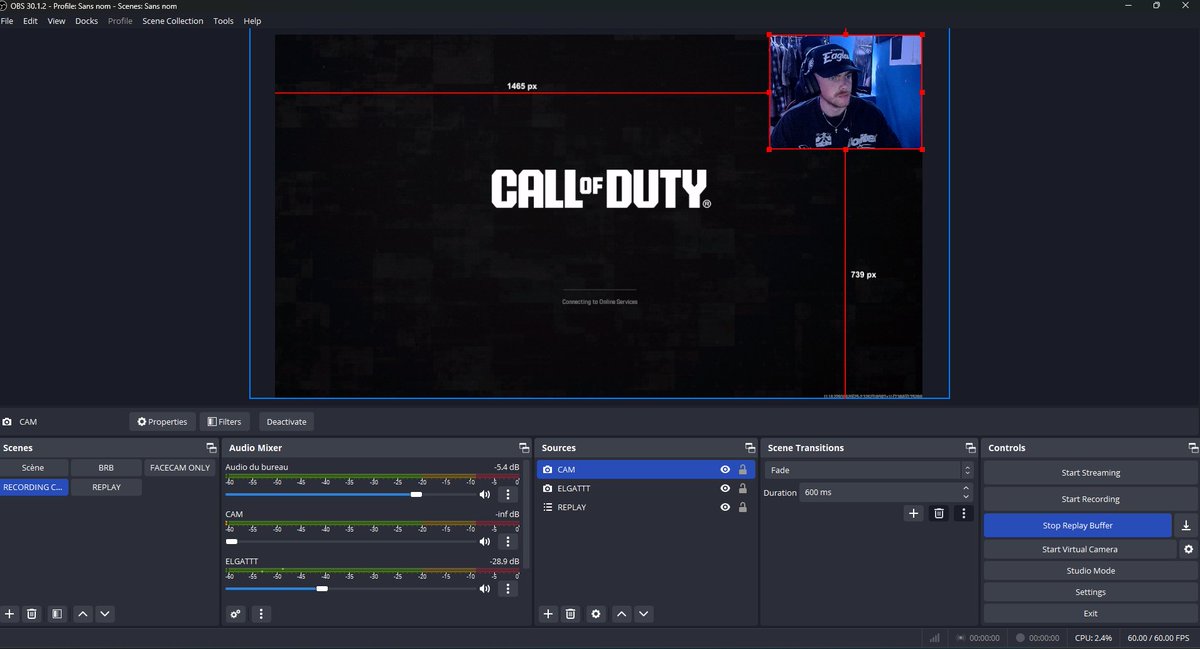Toggle visibility eye of ELGATTT source

pos(725,488)
